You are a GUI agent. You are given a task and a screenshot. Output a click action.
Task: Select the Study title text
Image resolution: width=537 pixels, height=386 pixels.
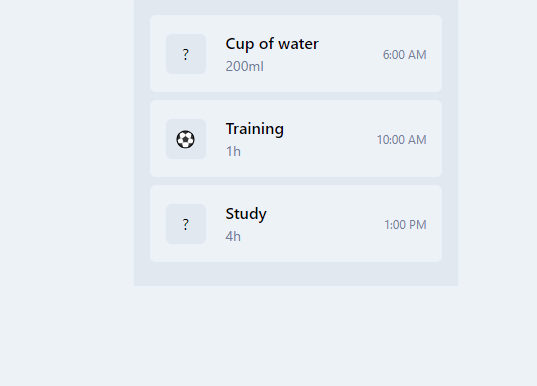[x=246, y=214]
